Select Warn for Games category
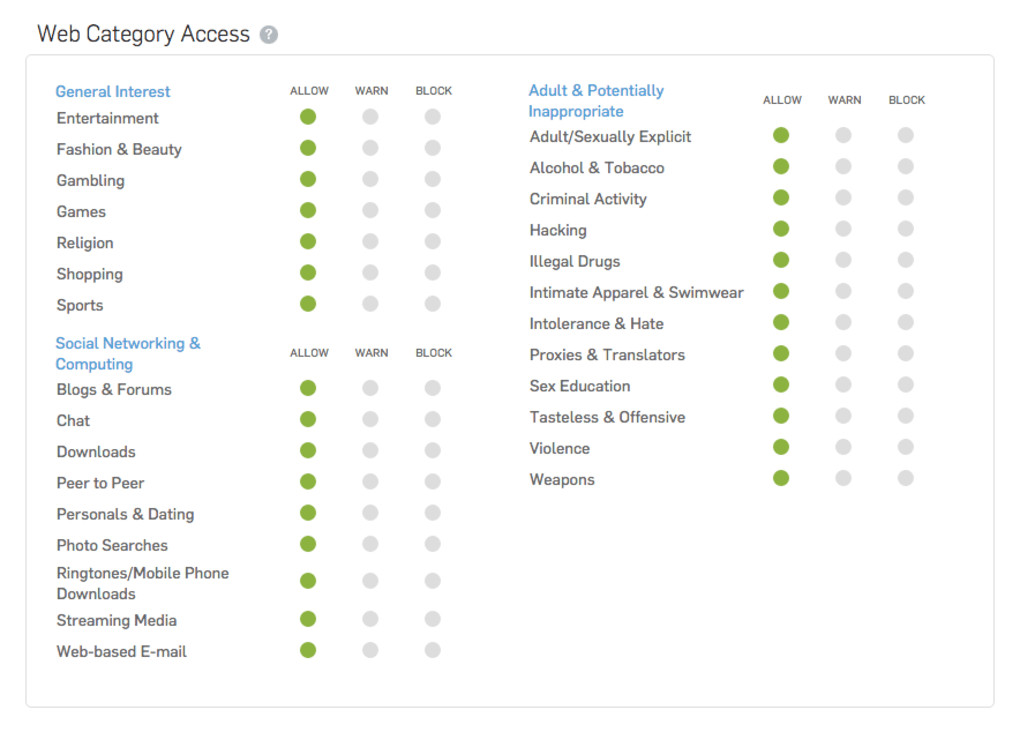 pos(370,210)
